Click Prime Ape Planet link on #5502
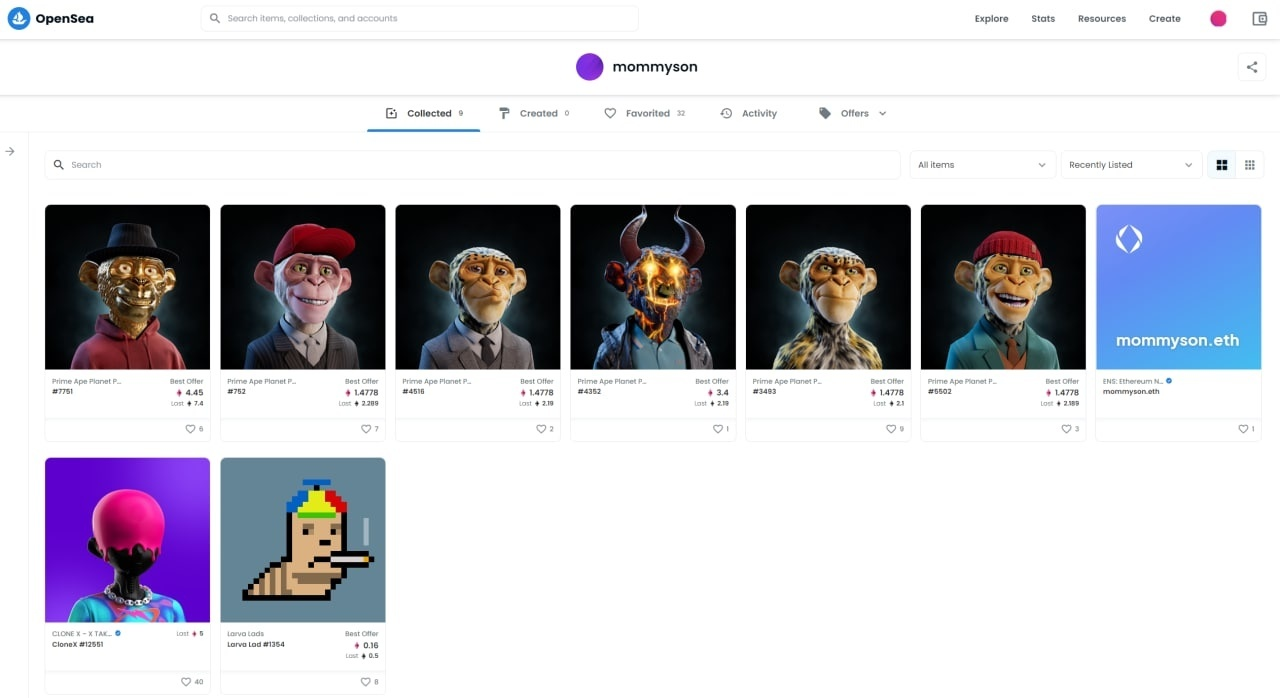The height and width of the screenshot is (698, 1280). [962, 381]
